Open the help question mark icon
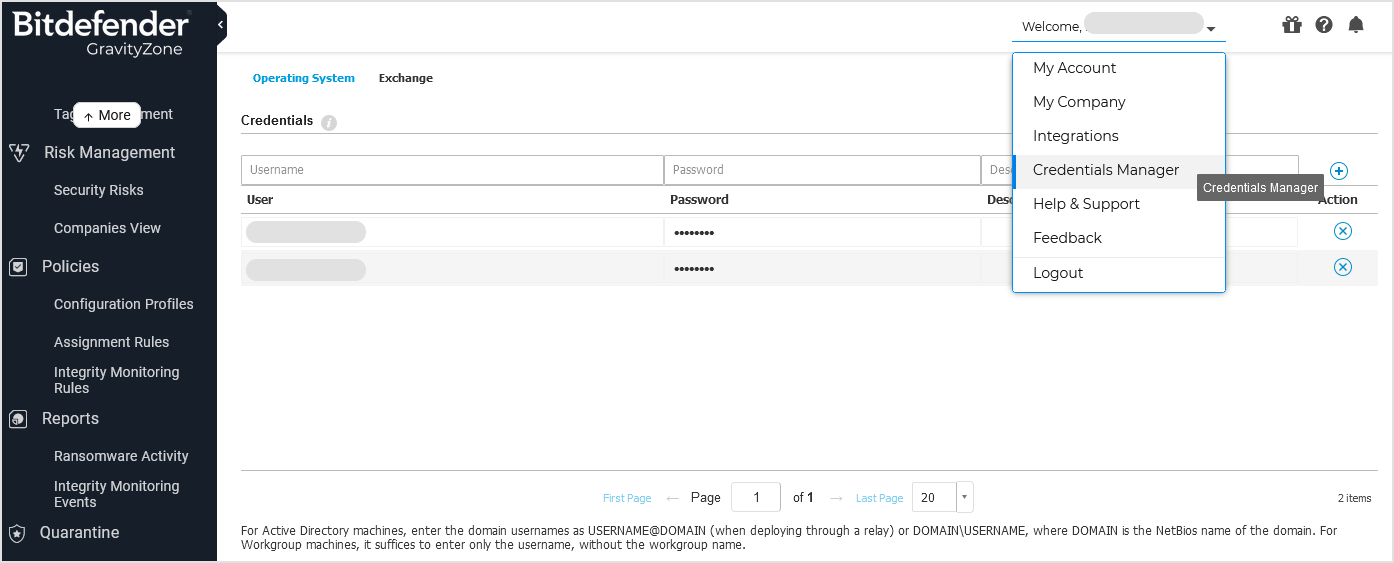Screen dimensions: 1394x563 [1324, 25]
